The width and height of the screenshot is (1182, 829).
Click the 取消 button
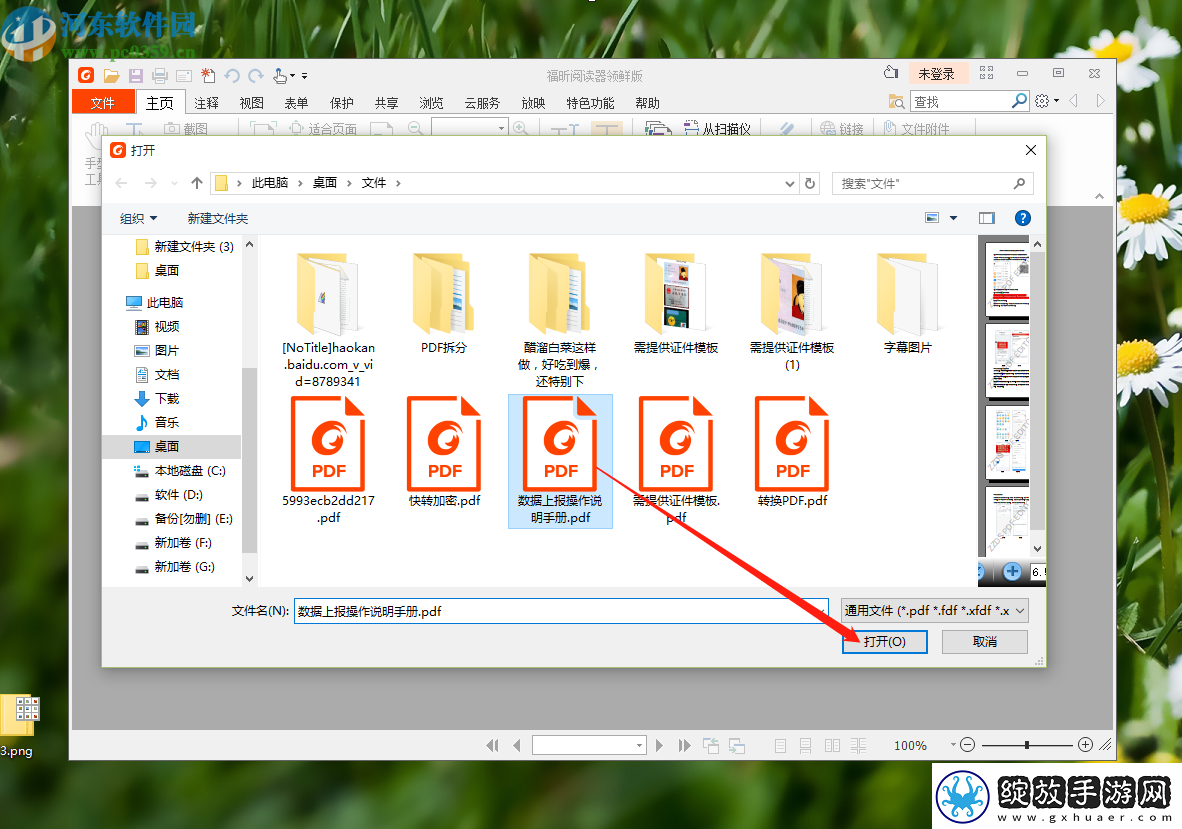click(984, 641)
